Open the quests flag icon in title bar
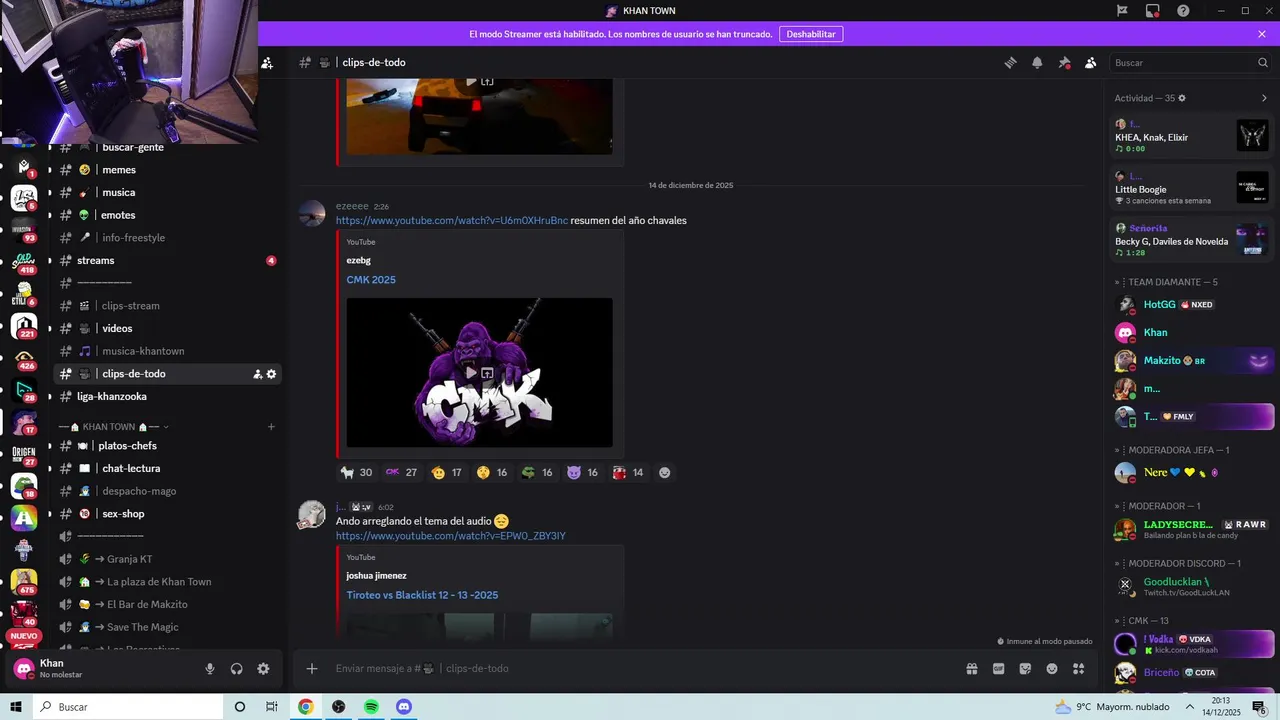The height and width of the screenshot is (720, 1280). point(1122,11)
